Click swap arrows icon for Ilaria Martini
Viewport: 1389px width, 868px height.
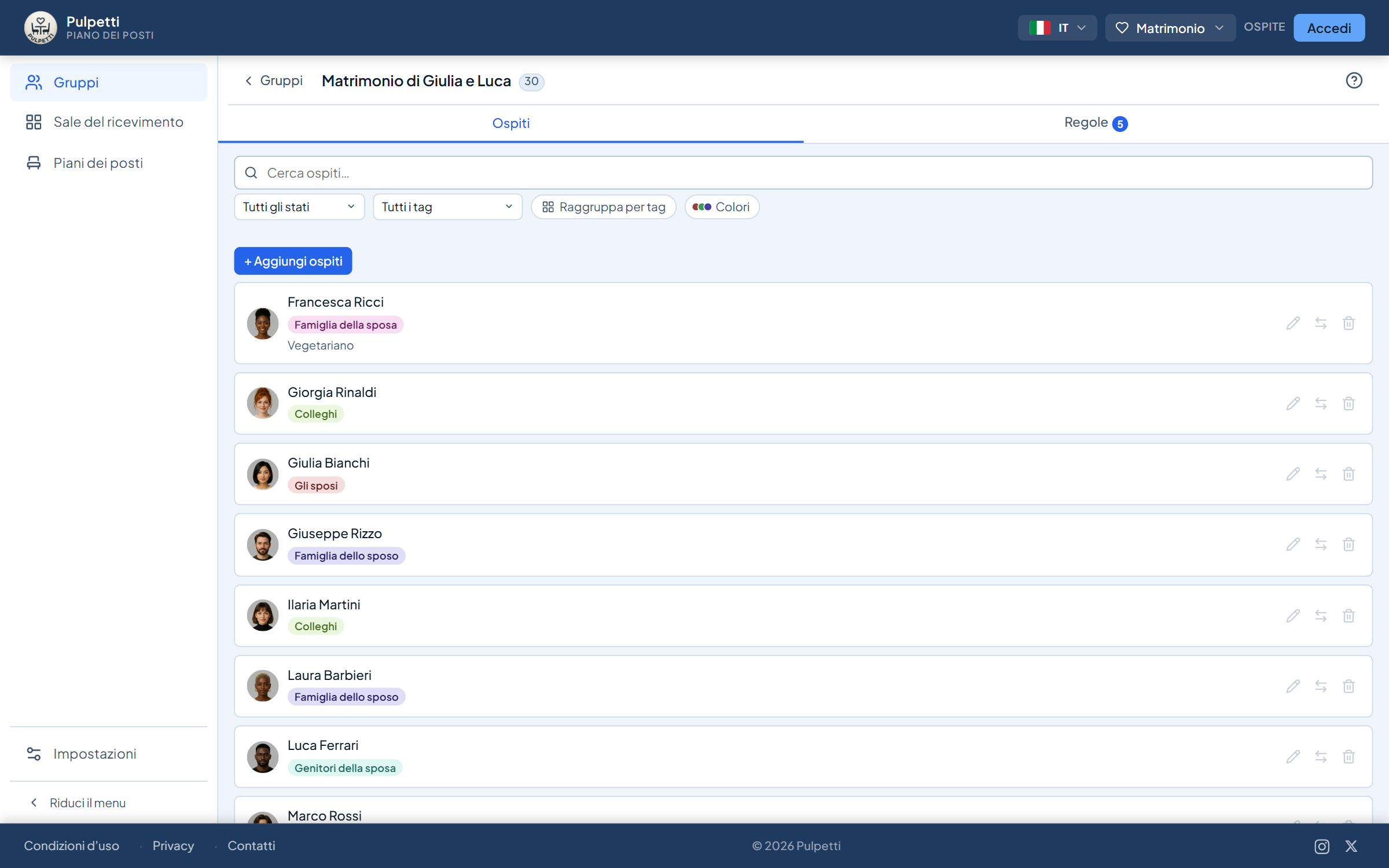pyautogui.click(x=1321, y=616)
